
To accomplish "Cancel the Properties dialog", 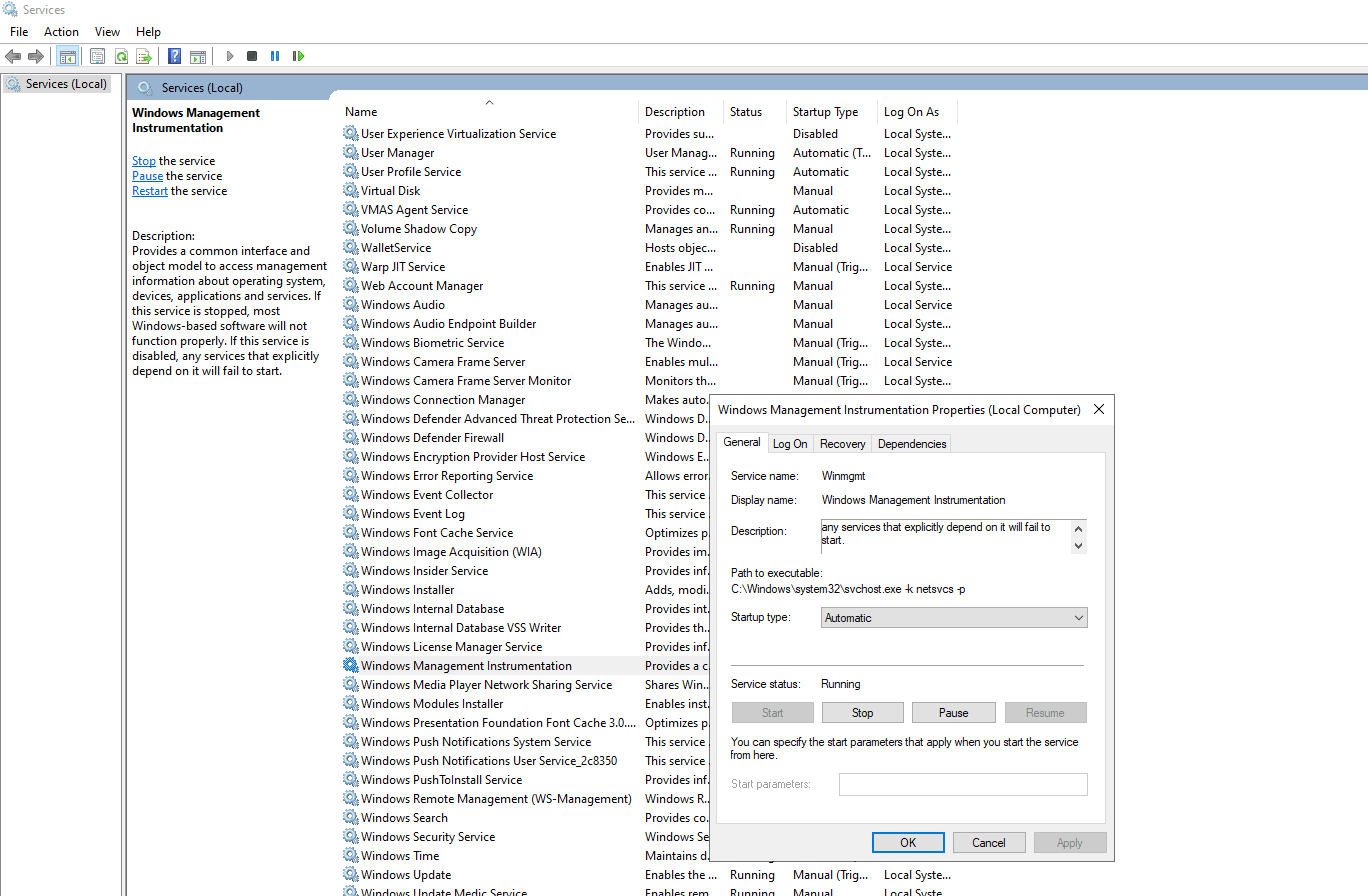I will 989,843.
